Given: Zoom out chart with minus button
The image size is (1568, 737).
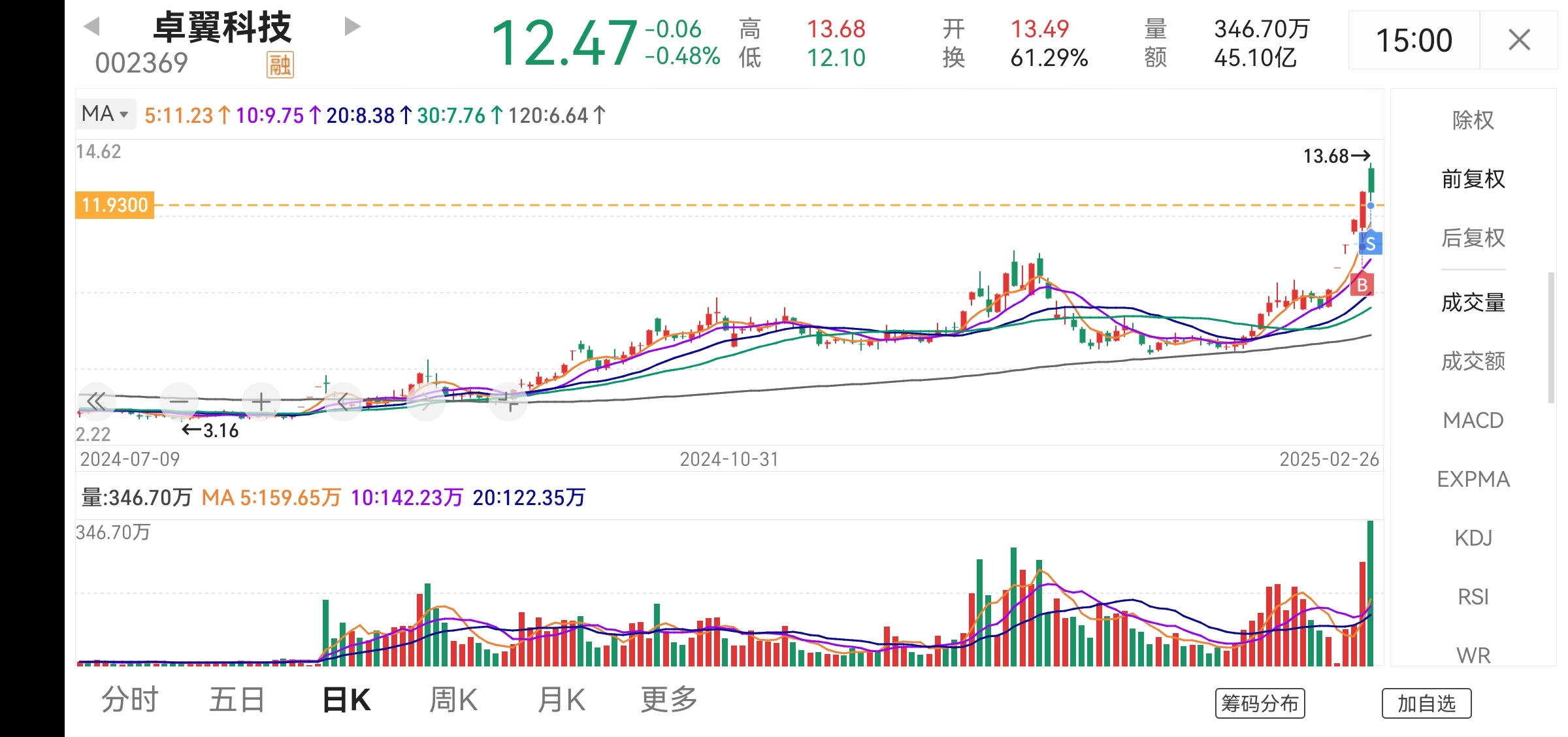Looking at the screenshot, I should pyautogui.click(x=178, y=401).
